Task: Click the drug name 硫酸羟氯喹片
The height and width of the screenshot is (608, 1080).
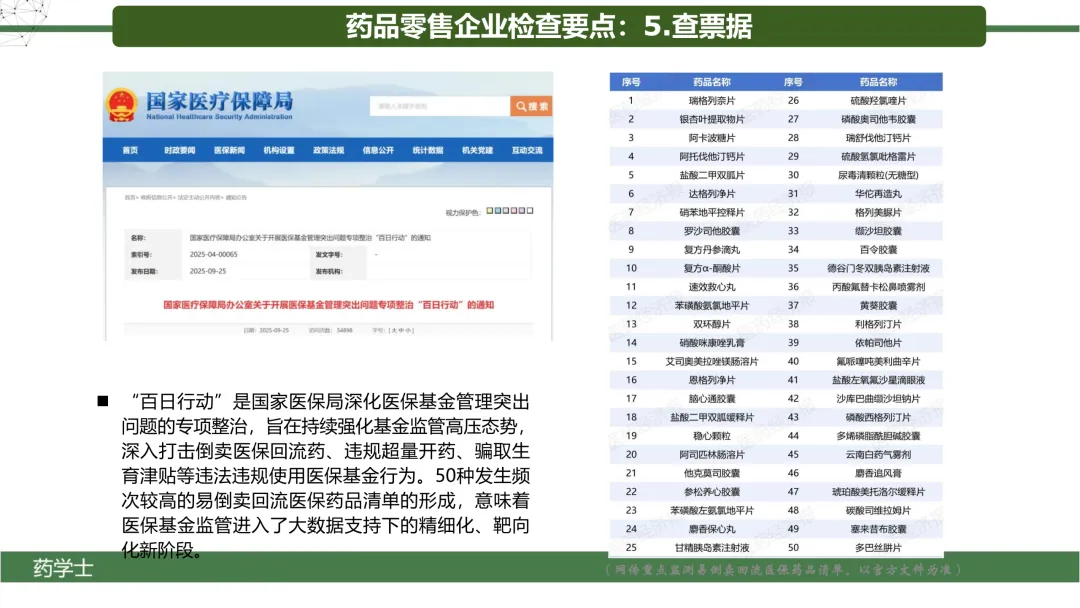Action: coord(878,101)
